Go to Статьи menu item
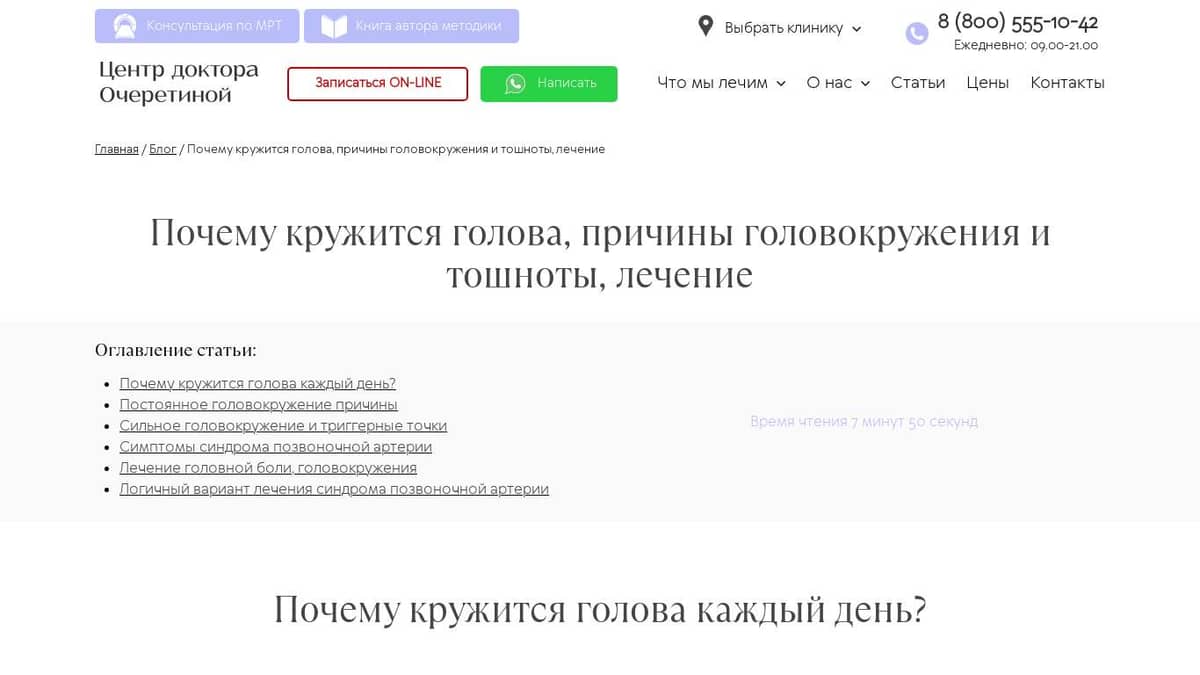The image size is (1200, 675). (x=918, y=83)
